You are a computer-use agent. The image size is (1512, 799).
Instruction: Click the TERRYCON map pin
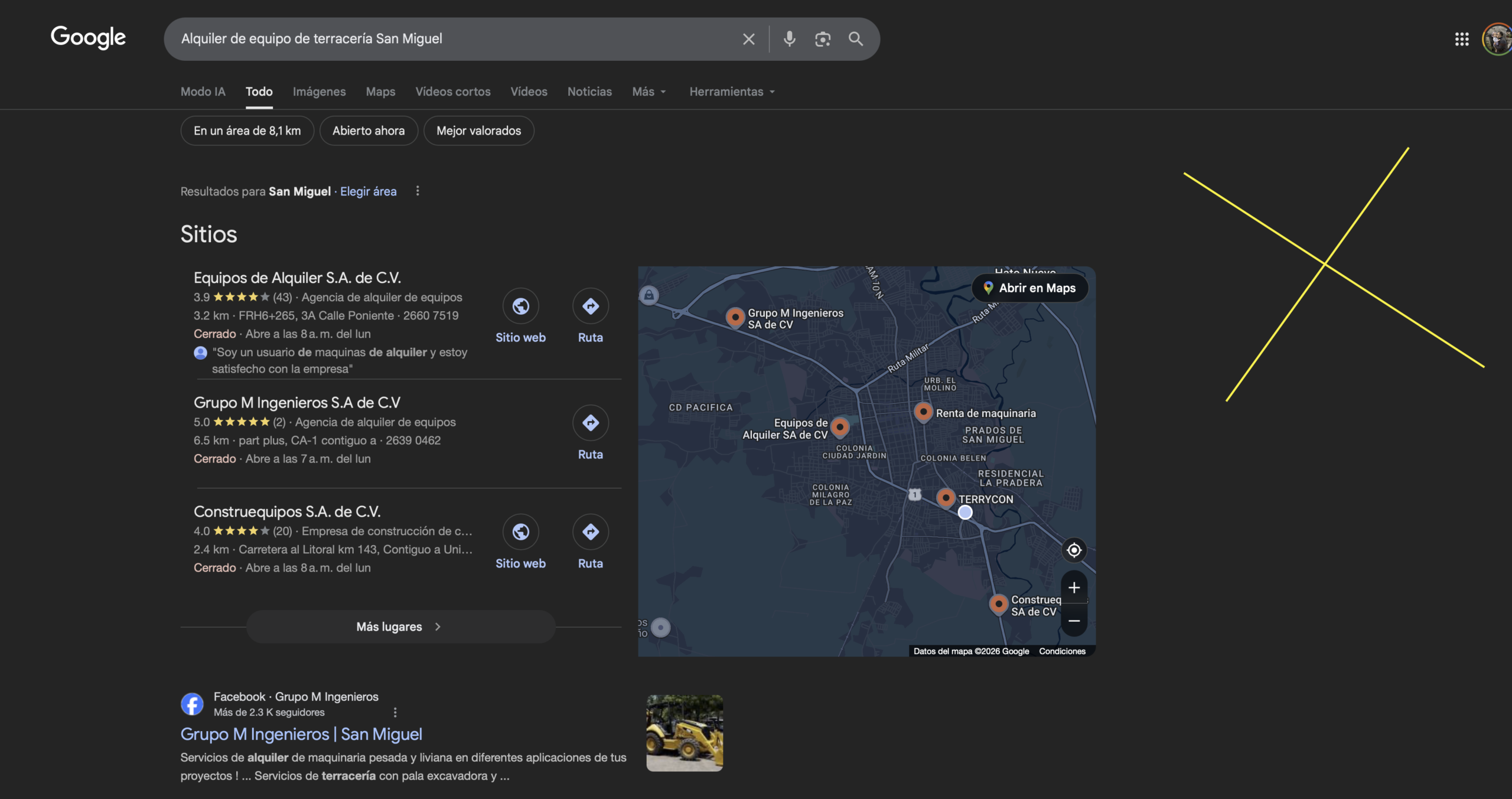coord(946,498)
